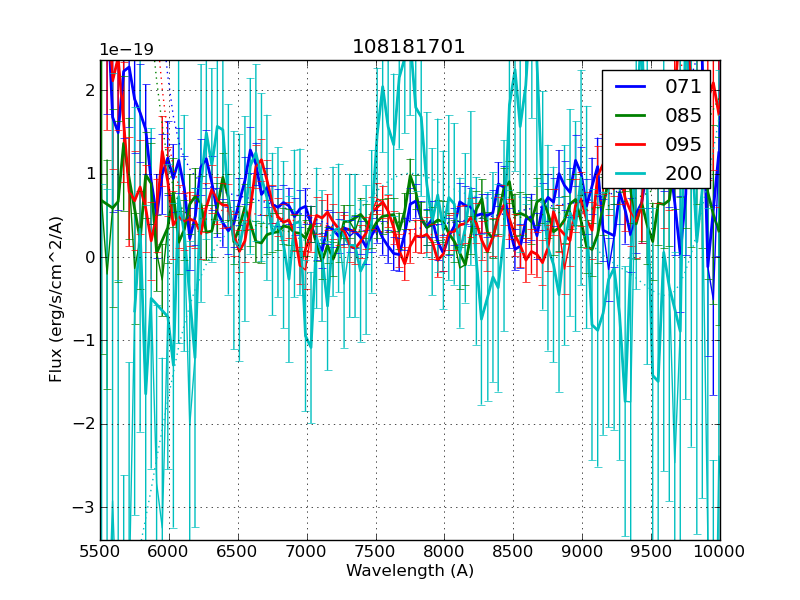Click the plot title 108181701
800x600 pixels.
(x=409, y=47)
